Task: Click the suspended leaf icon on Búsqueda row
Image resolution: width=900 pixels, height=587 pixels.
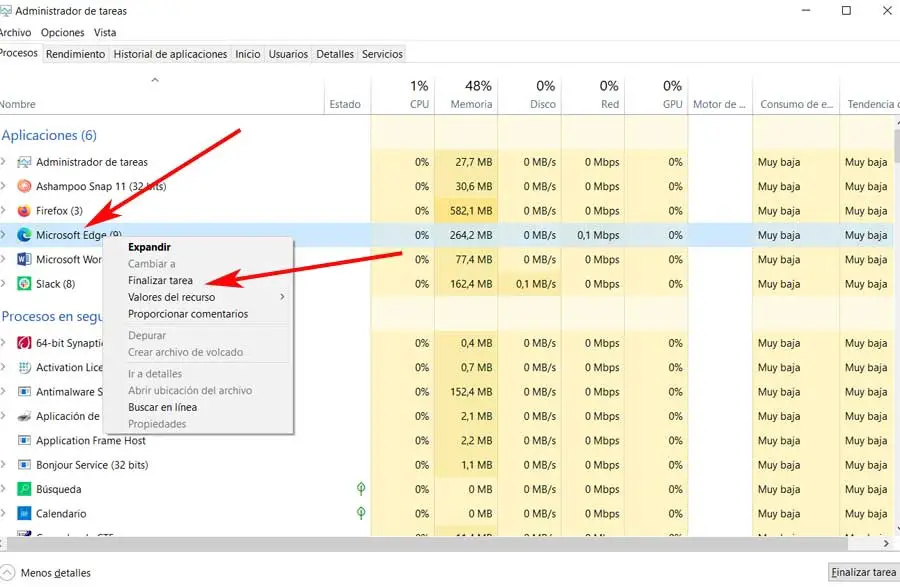Action: (361, 489)
